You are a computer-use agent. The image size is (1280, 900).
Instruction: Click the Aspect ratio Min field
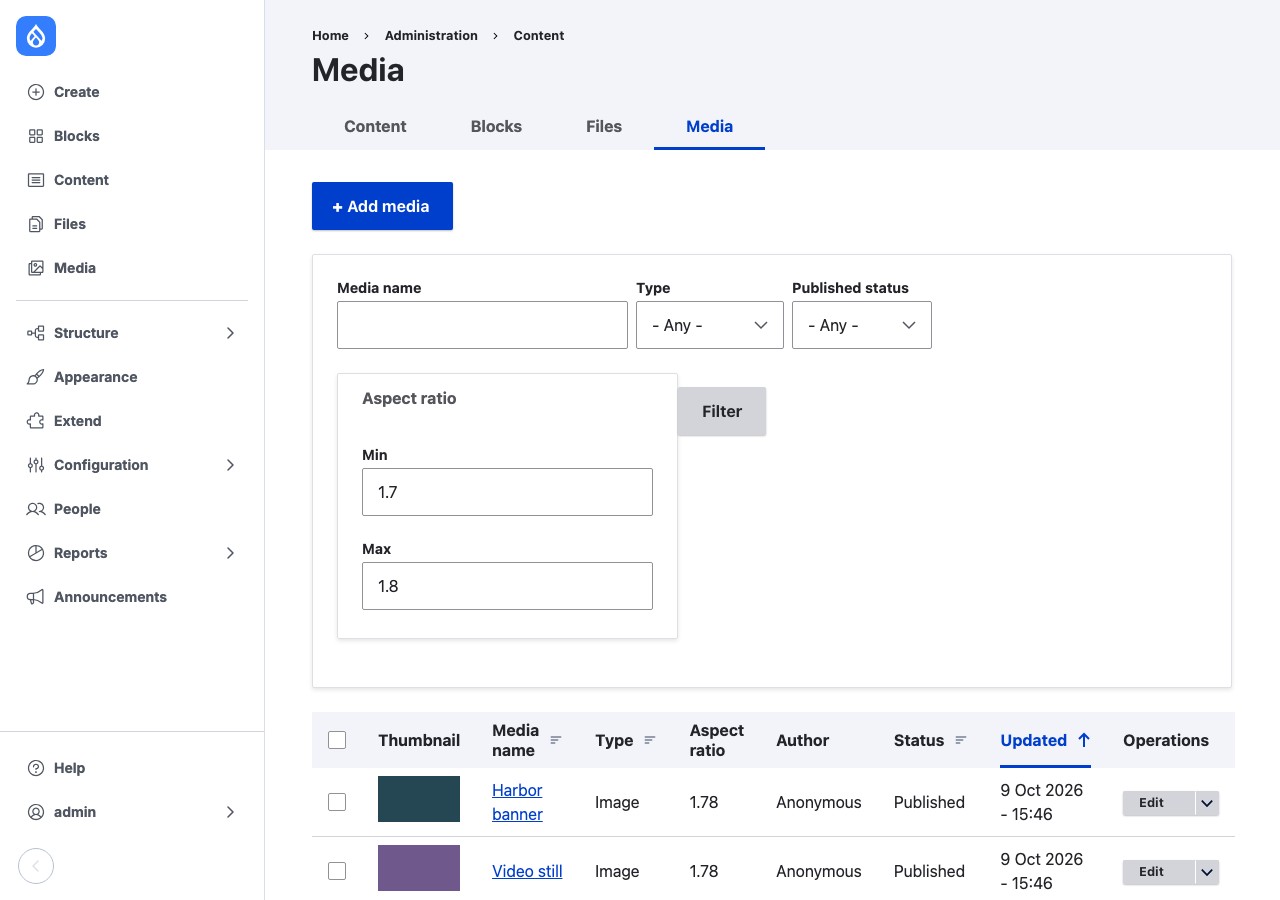(507, 492)
